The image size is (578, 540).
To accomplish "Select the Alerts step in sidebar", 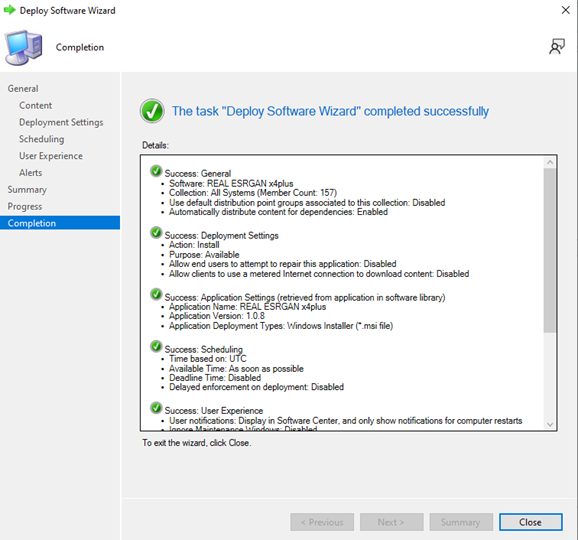I will click(x=31, y=173).
